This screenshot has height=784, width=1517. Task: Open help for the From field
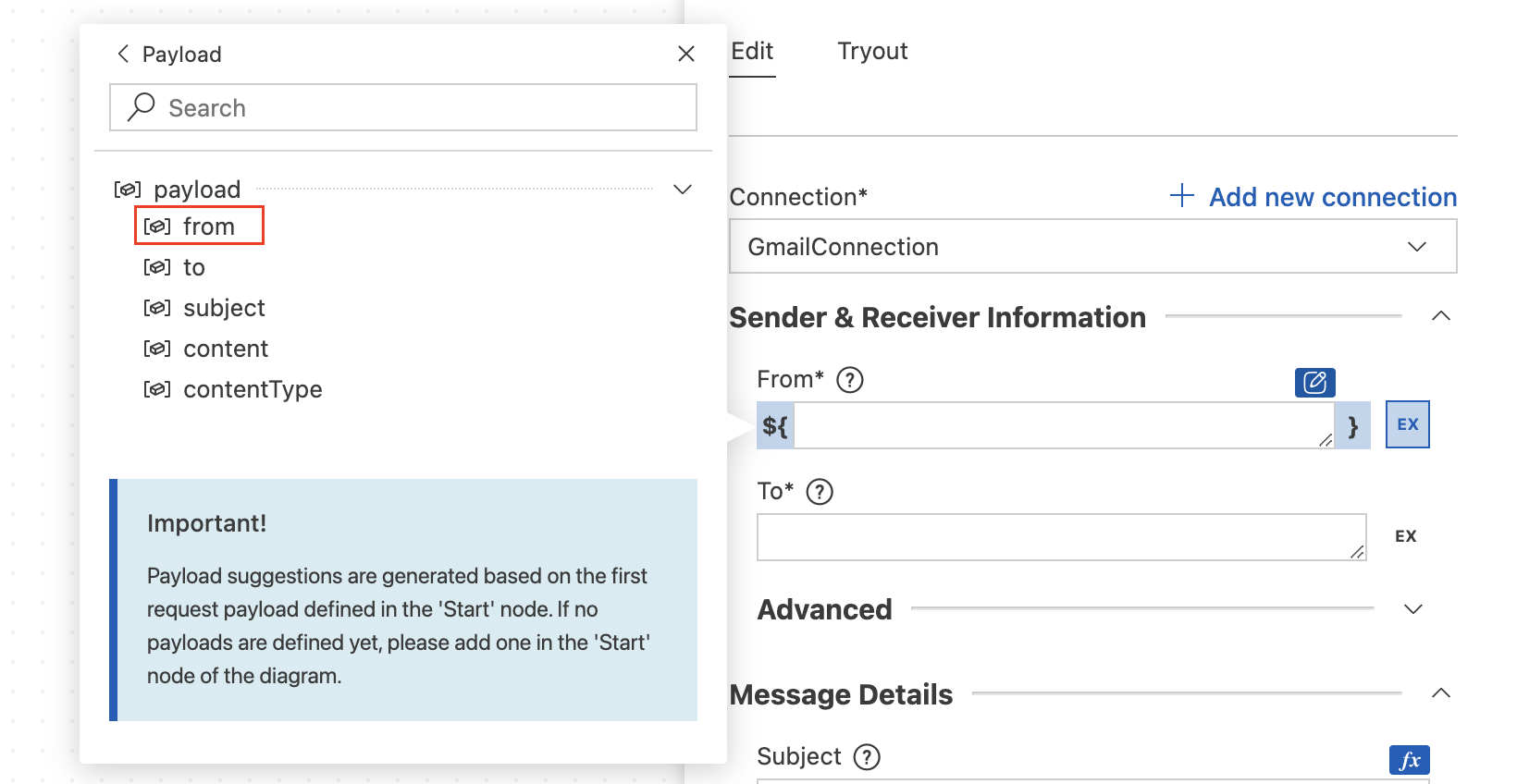pyautogui.click(x=849, y=380)
